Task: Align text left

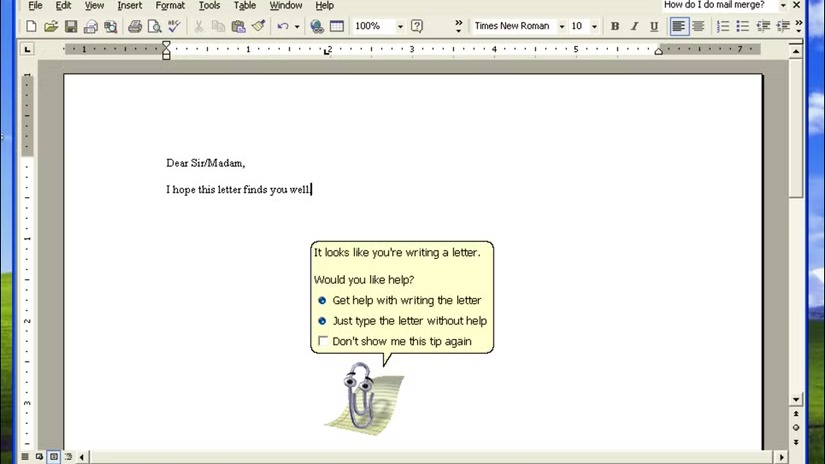Action: coord(679,26)
